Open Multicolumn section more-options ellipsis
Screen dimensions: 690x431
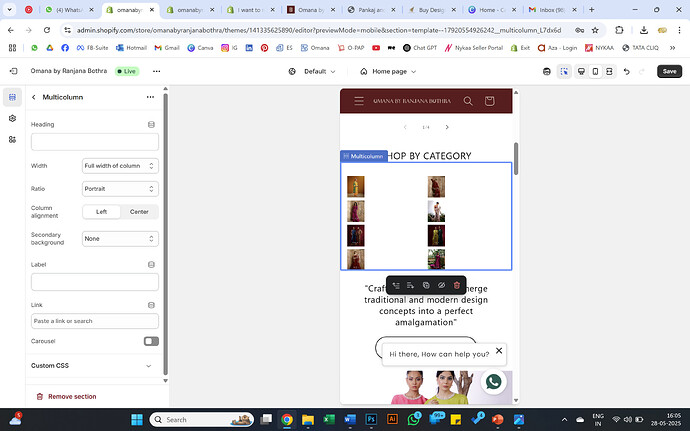pos(150,97)
